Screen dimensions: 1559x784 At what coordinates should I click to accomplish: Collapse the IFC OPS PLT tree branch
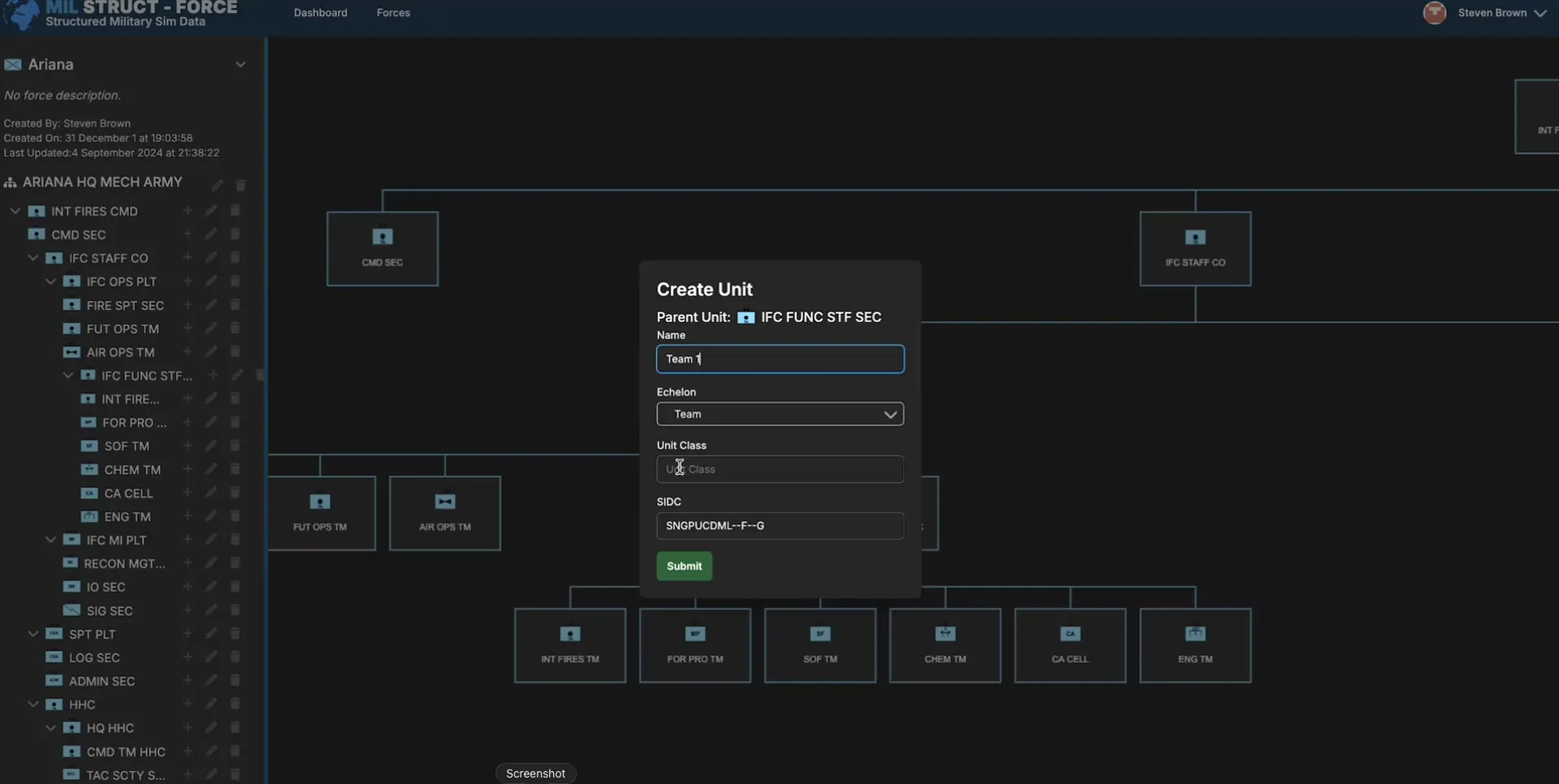point(50,282)
